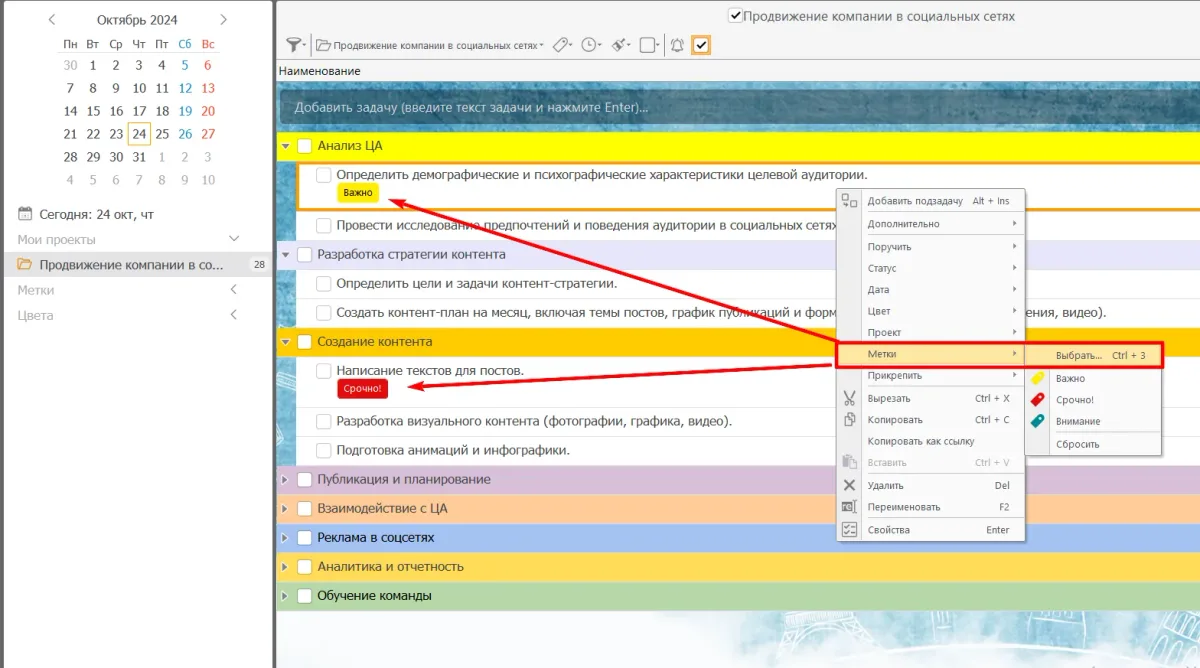Click the tag label icon in toolbar
1200x668 pixels.
pos(560,45)
